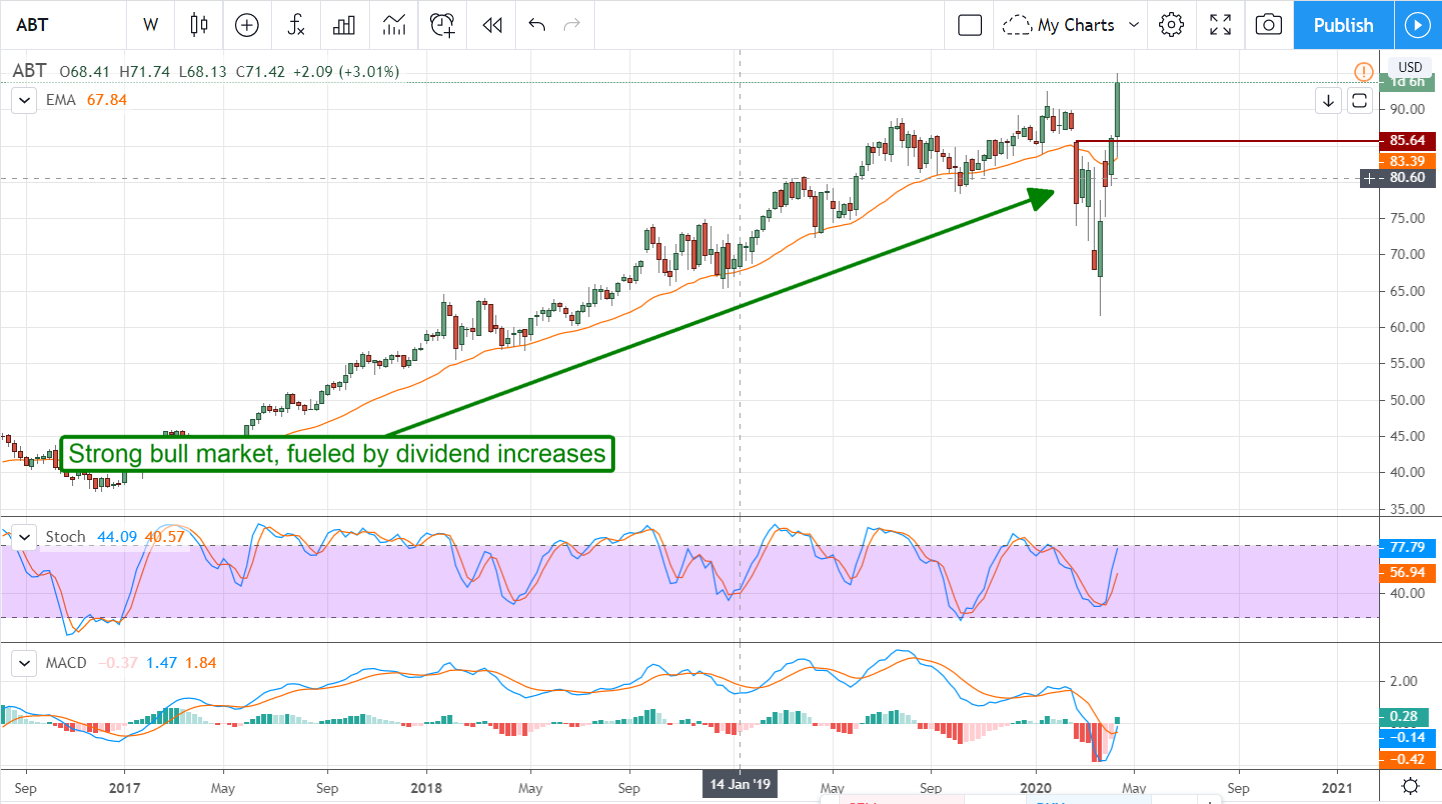Click the down arrow button on the chart
This screenshot has height=804, width=1442.
point(1329,100)
